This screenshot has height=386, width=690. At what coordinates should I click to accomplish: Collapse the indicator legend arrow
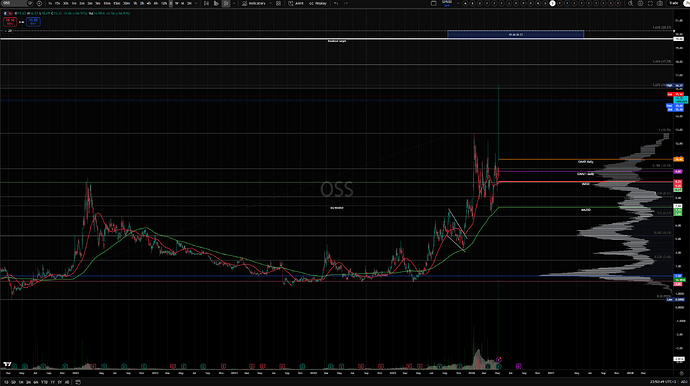click(x=8, y=31)
